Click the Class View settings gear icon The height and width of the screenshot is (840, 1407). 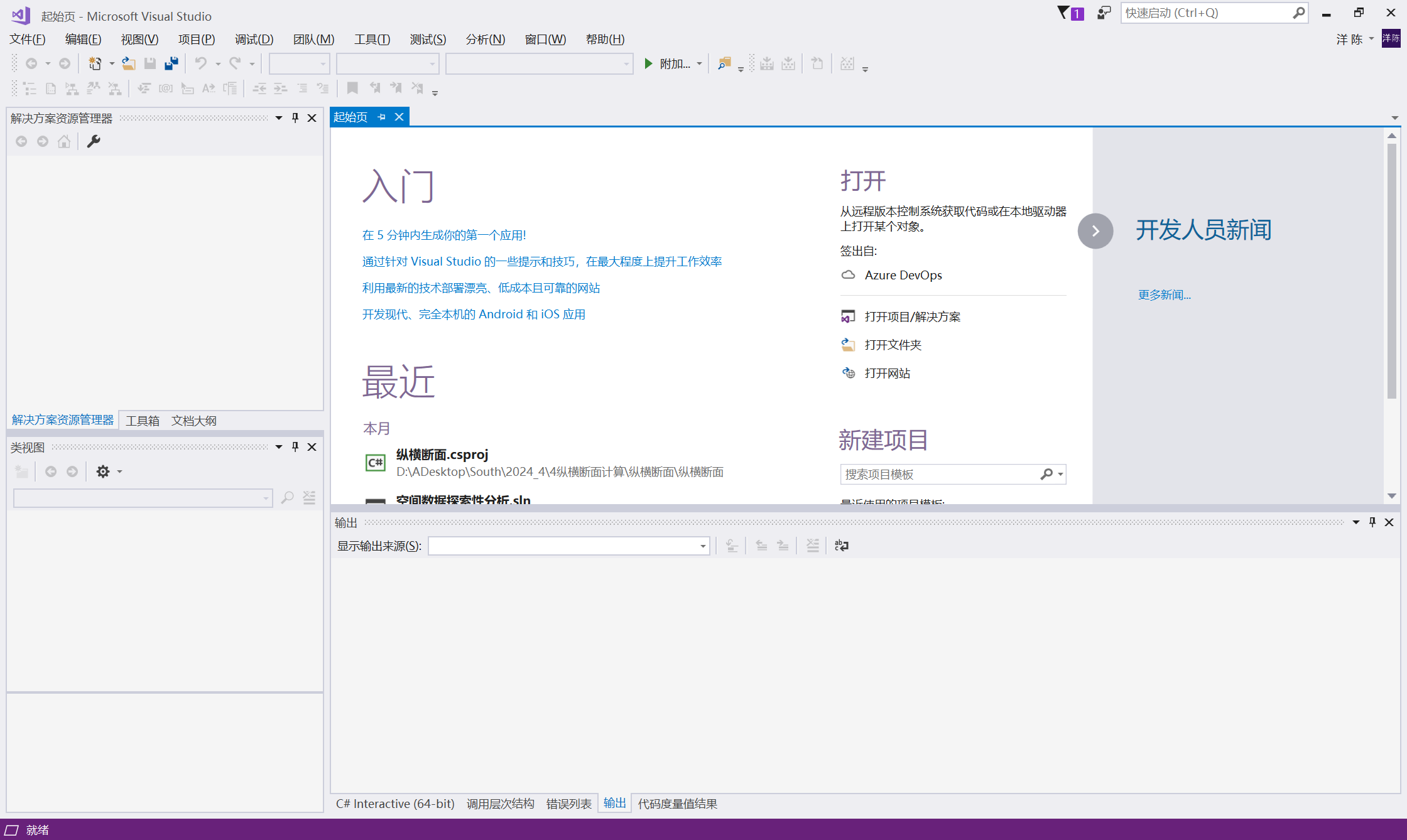tap(102, 471)
